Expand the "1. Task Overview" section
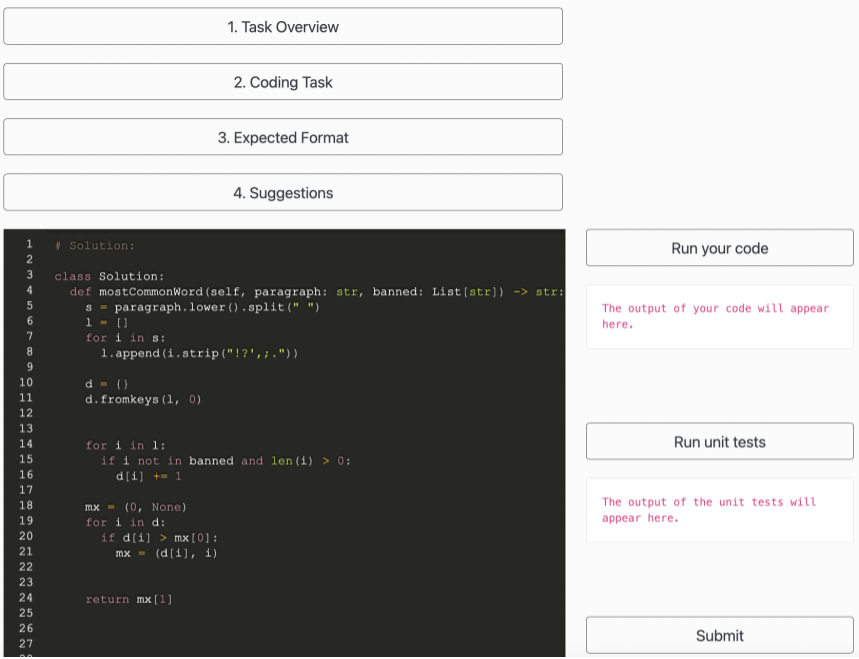859x659 pixels. tap(283, 27)
